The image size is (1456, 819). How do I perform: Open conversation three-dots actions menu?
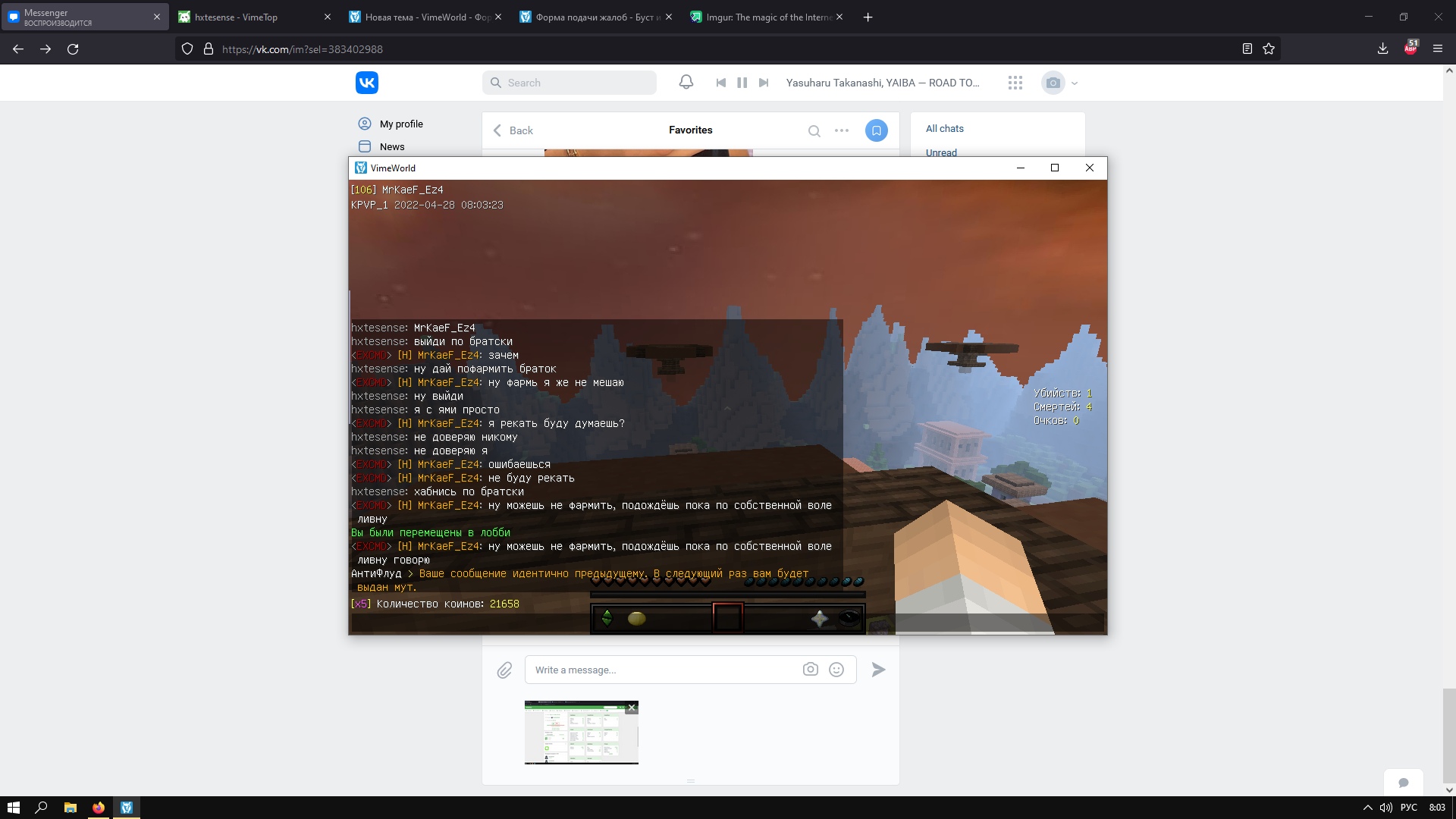point(842,130)
